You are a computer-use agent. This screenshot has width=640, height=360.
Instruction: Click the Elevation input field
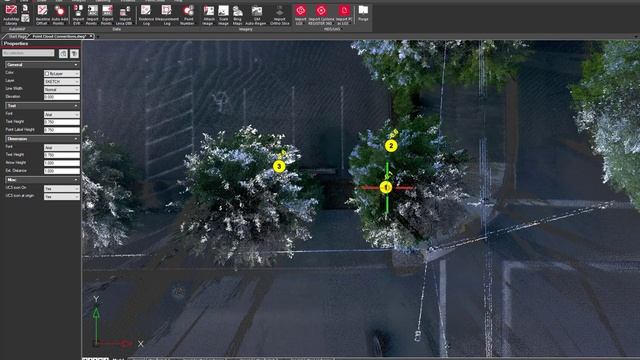click(62, 97)
